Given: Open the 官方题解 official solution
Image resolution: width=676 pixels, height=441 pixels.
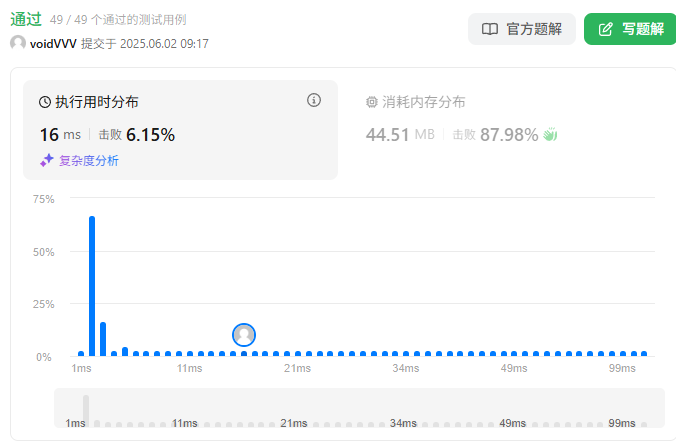Looking at the screenshot, I should pos(522,29).
